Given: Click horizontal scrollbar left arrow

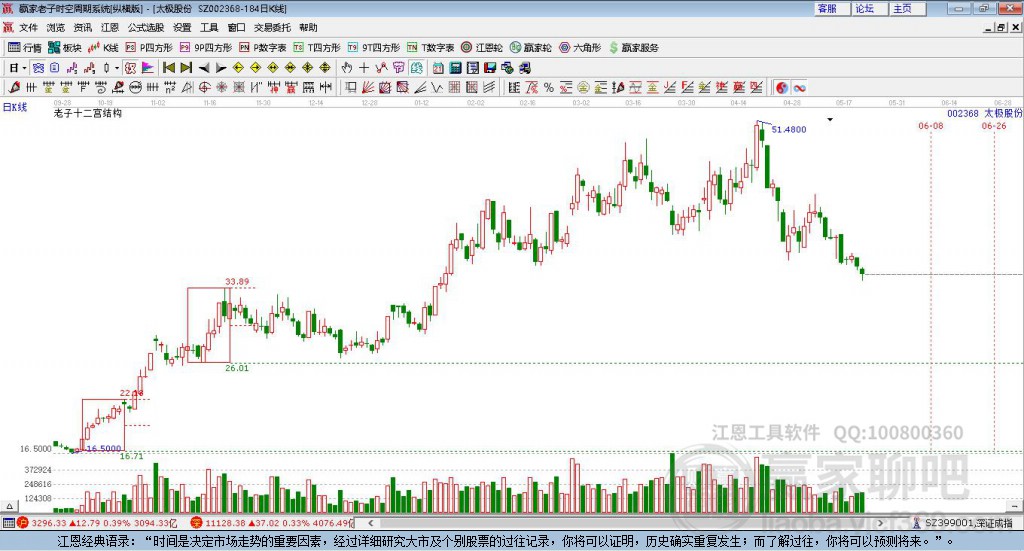Looking at the screenshot, I should [x=371, y=523].
